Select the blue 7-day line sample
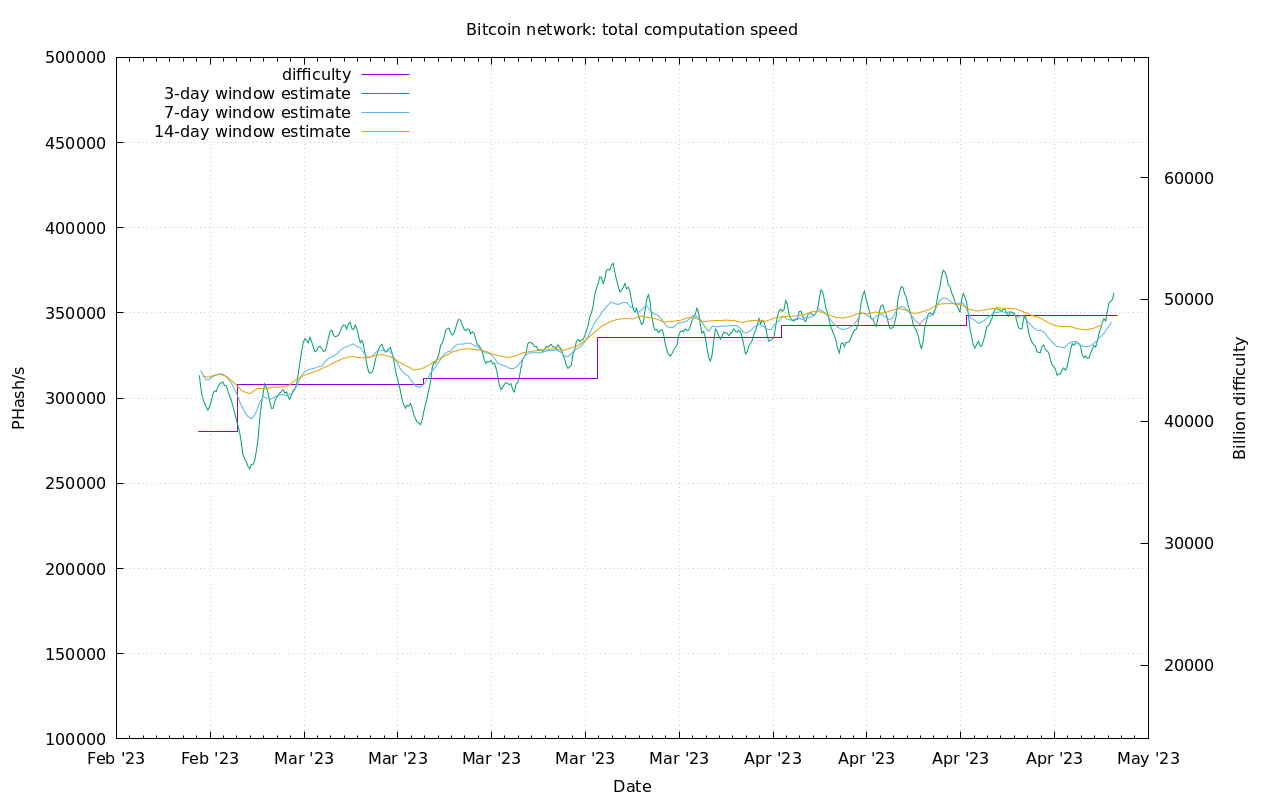Image resolution: width=1280 pixels, height=800 pixels. pyautogui.click(x=385, y=112)
